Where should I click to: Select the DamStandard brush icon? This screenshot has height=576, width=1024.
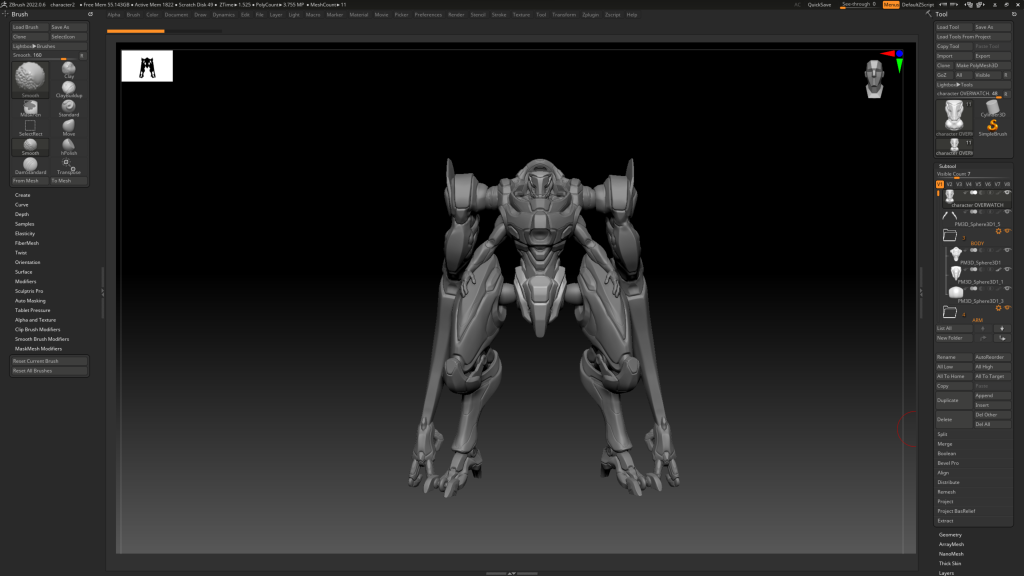coord(30,164)
